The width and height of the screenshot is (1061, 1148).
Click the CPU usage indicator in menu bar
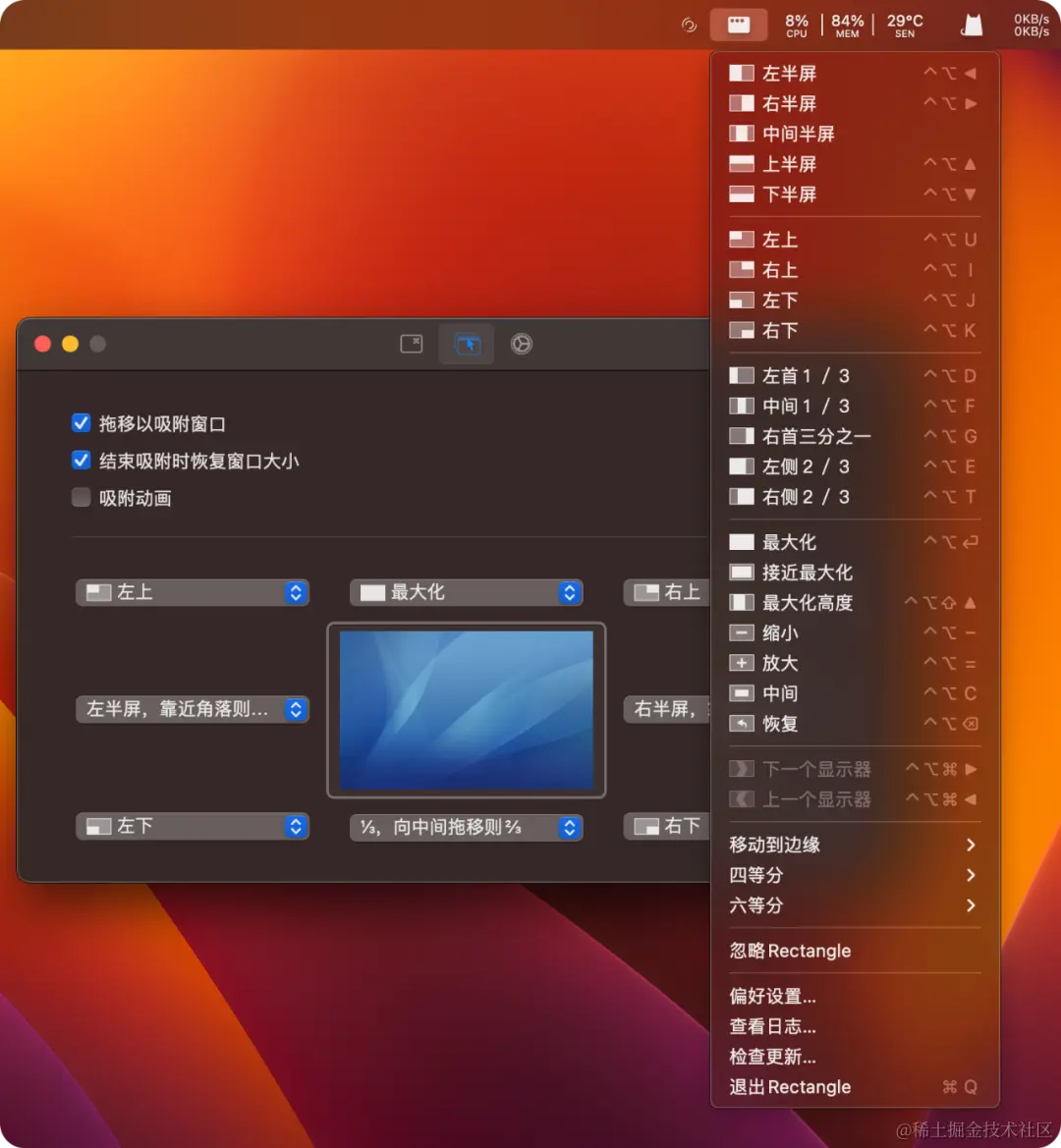(x=796, y=24)
